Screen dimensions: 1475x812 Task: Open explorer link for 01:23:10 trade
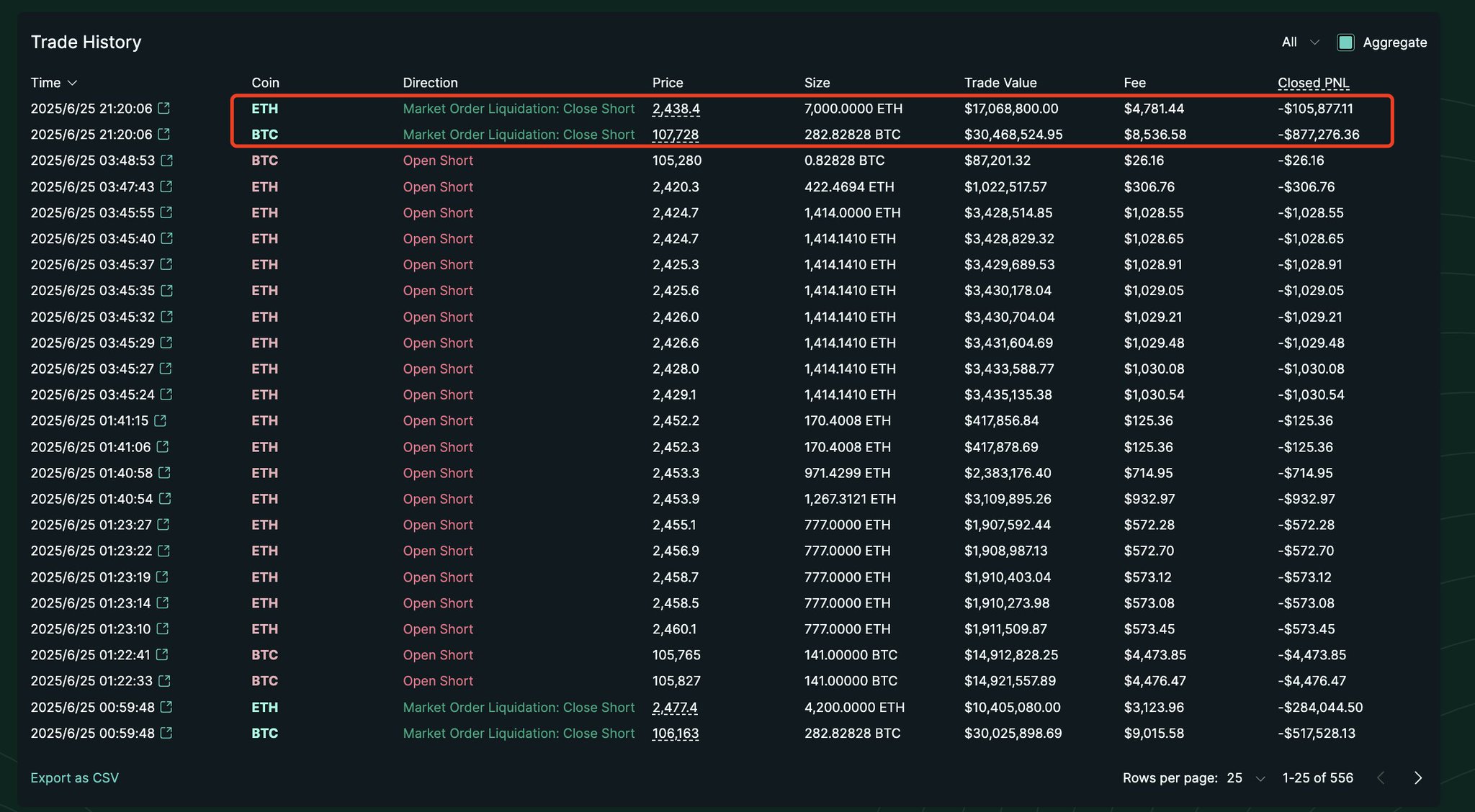pos(163,629)
